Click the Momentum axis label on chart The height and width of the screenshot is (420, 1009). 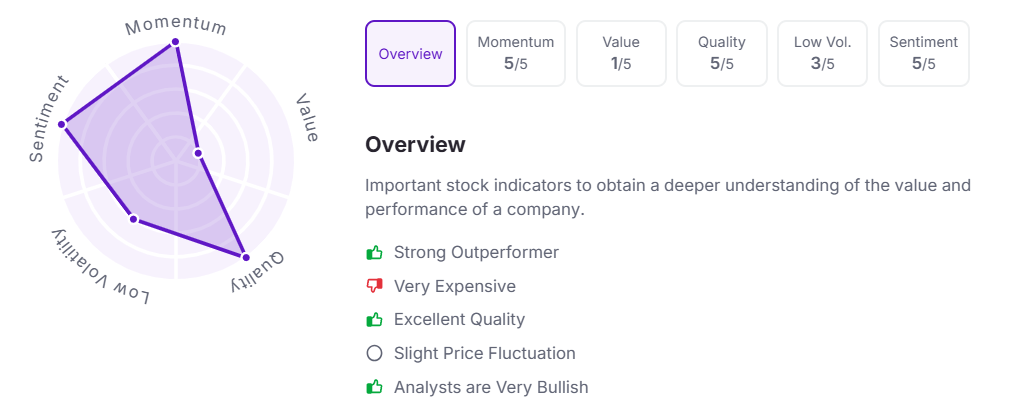(x=176, y=24)
